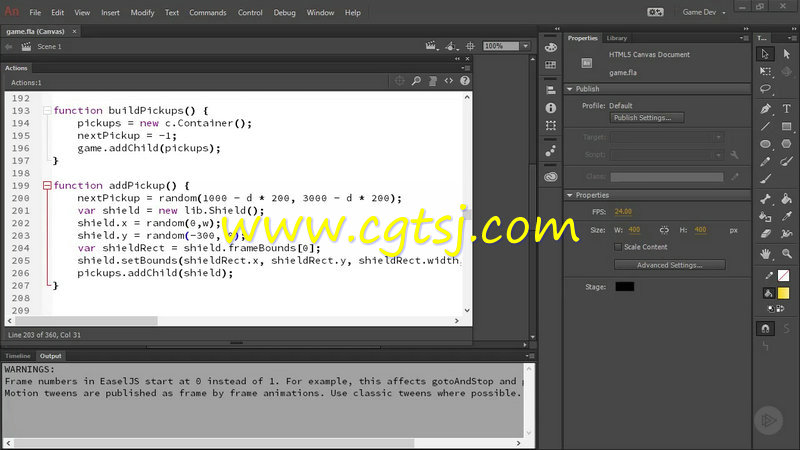Viewport: 800px width, 450px height.
Task: Open the Debug menu
Action: pos(284,13)
